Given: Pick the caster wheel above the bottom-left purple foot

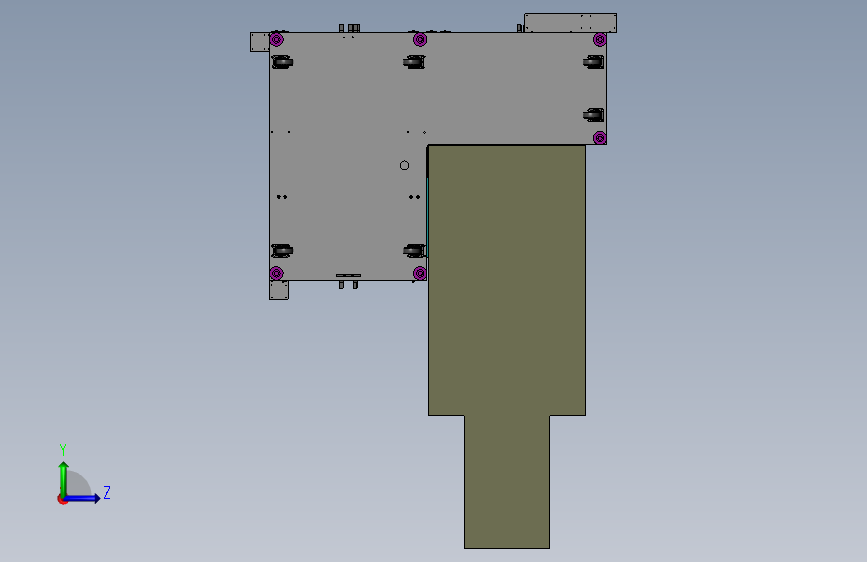Looking at the screenshot, I should coord(282,251).
